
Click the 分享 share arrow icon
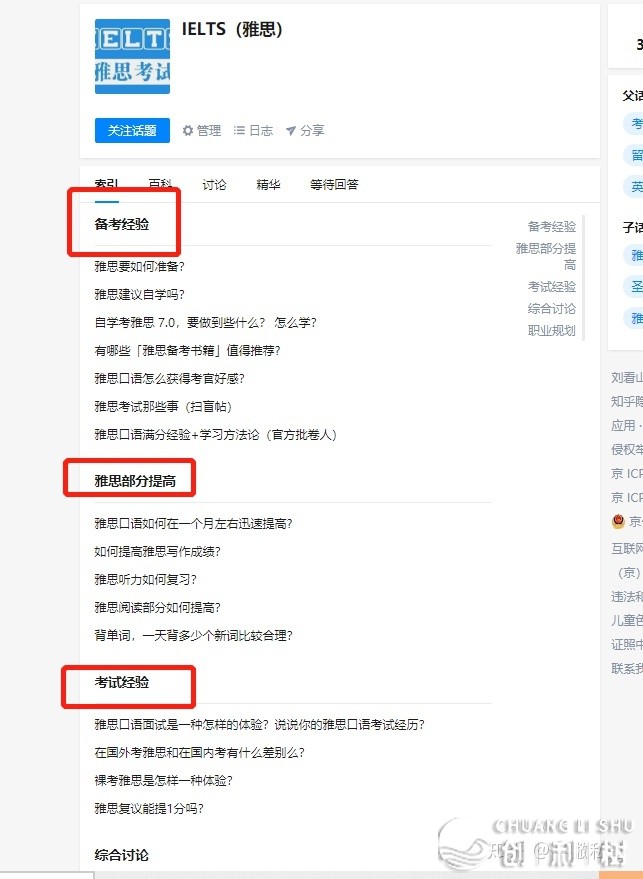pos(290,131)
